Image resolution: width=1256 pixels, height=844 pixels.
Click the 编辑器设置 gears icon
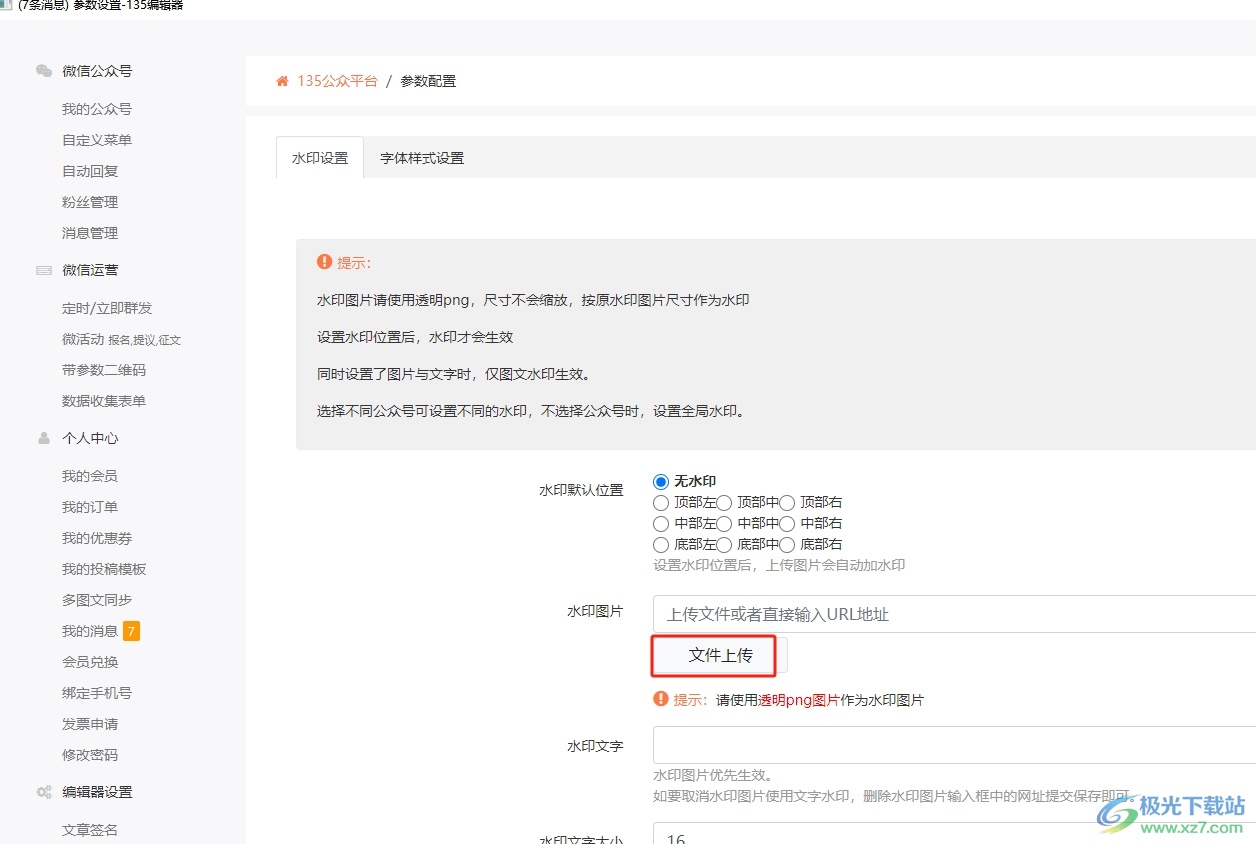click(x=44, y=792)
